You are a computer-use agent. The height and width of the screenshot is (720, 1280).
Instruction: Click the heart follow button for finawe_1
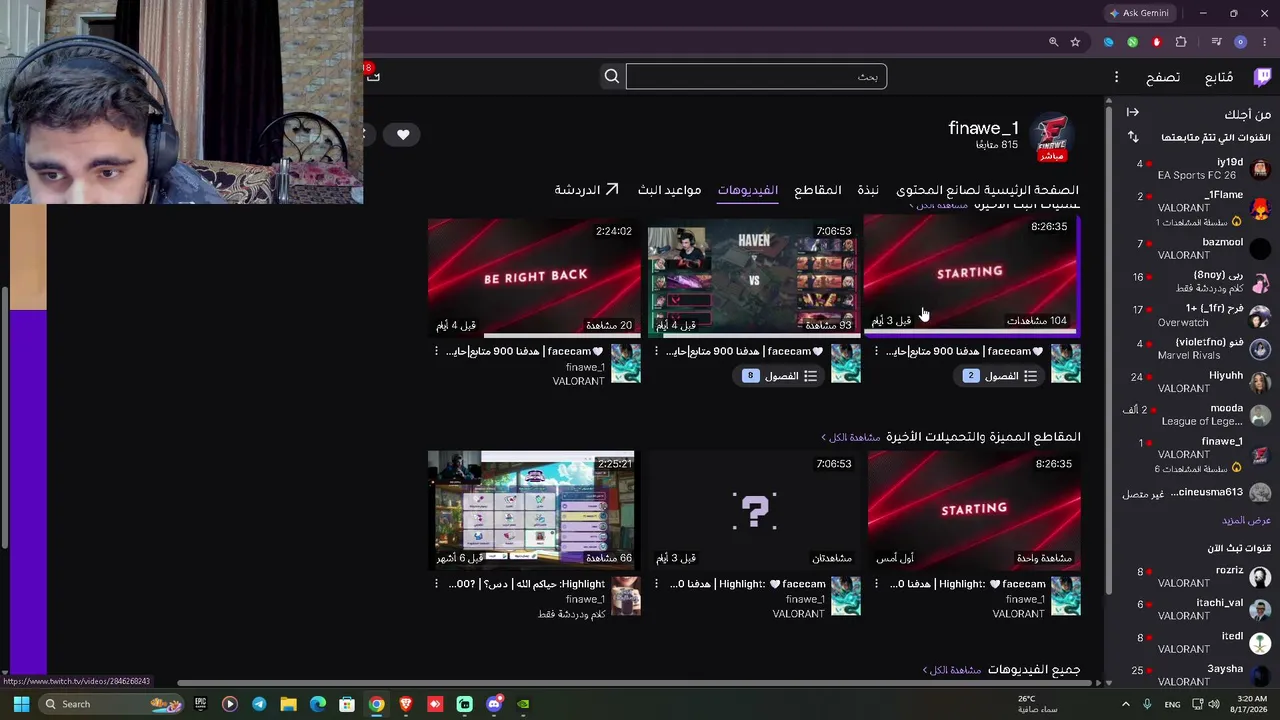point(403,134)
